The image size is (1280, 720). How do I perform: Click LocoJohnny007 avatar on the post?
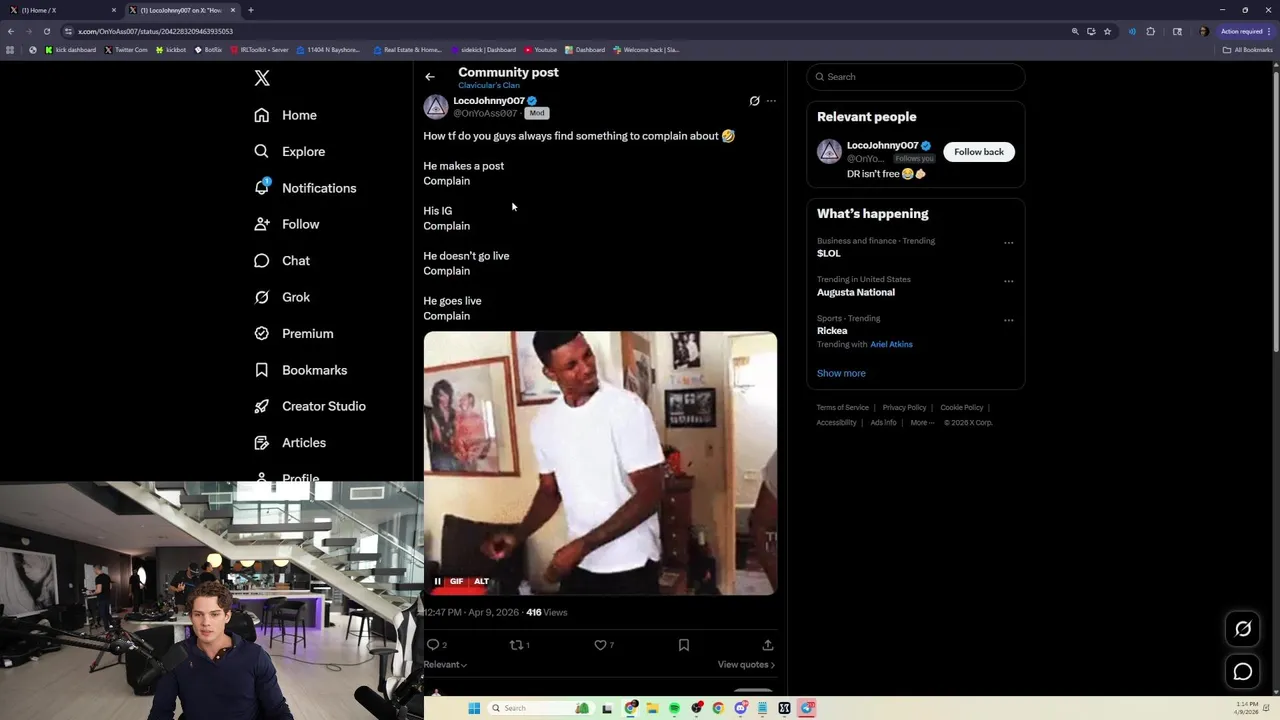[436, 106]
